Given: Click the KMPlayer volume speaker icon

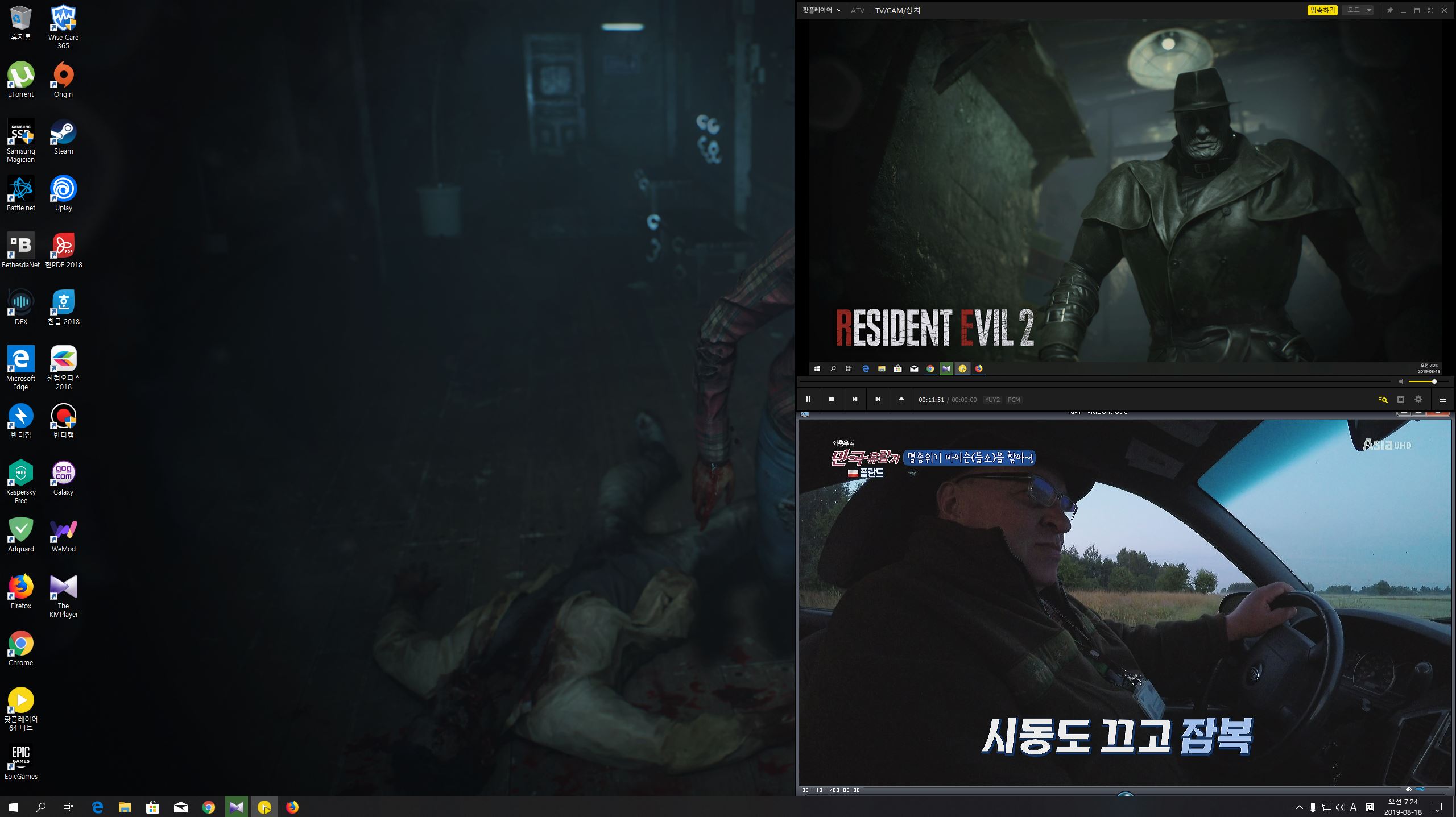Looking at the screenshot, I should pos(1408,790).
